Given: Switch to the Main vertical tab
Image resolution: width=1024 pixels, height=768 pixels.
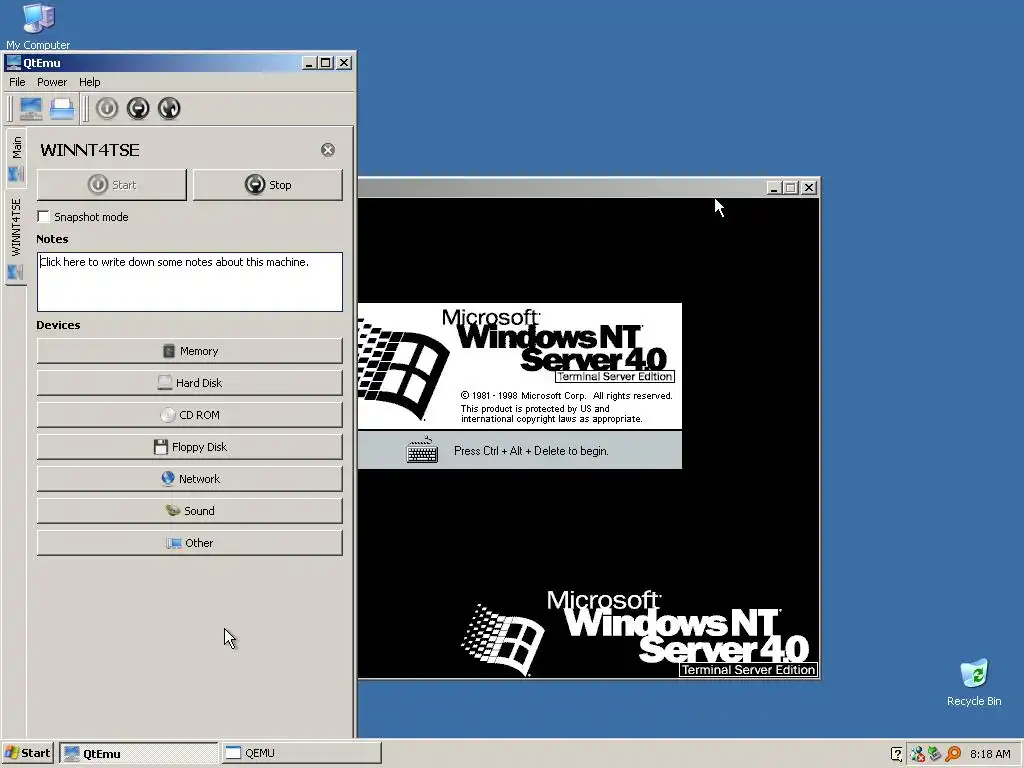Looking at the screenshot, I should pos(16,158).
